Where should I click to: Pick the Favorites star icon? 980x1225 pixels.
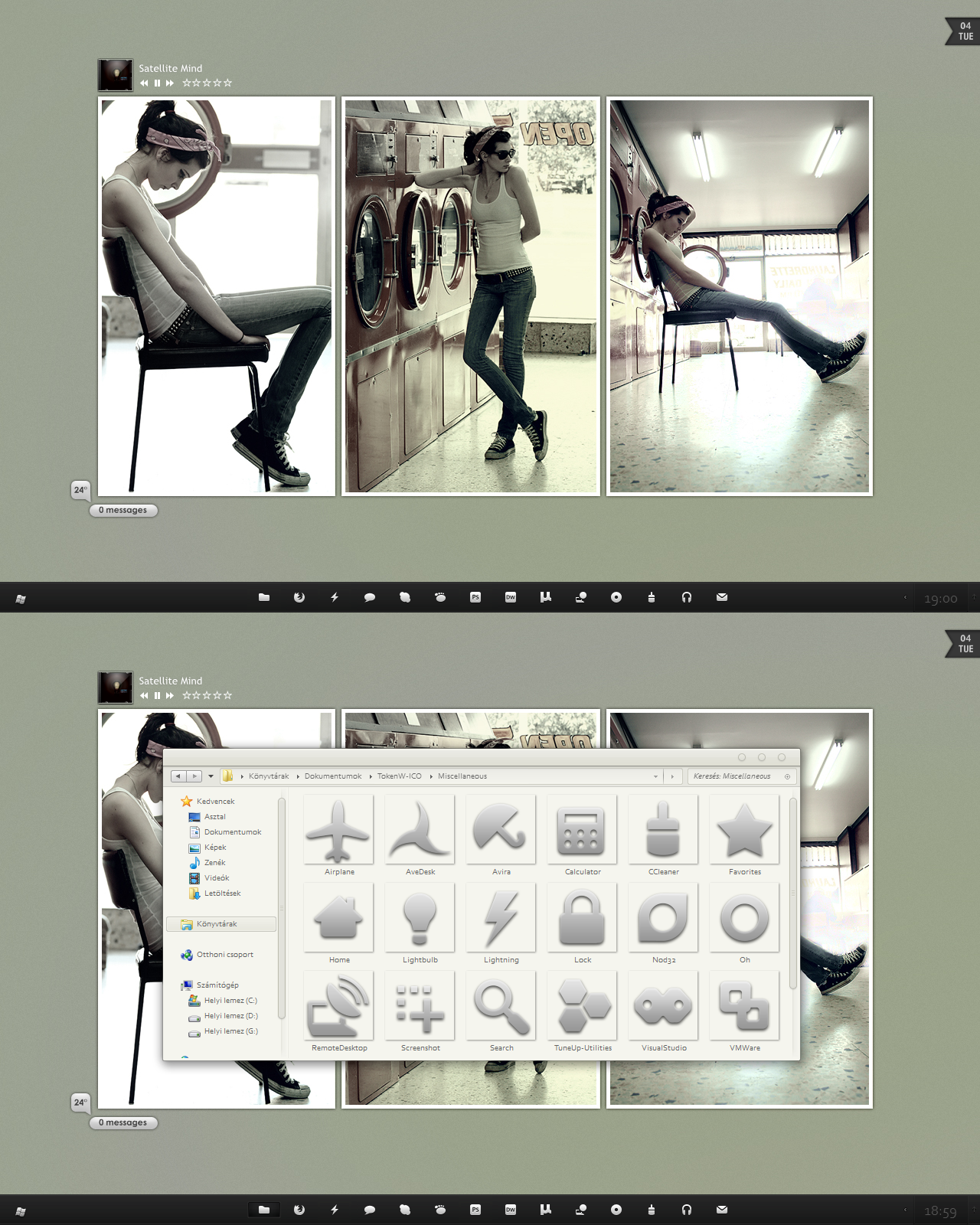point(744,835)
